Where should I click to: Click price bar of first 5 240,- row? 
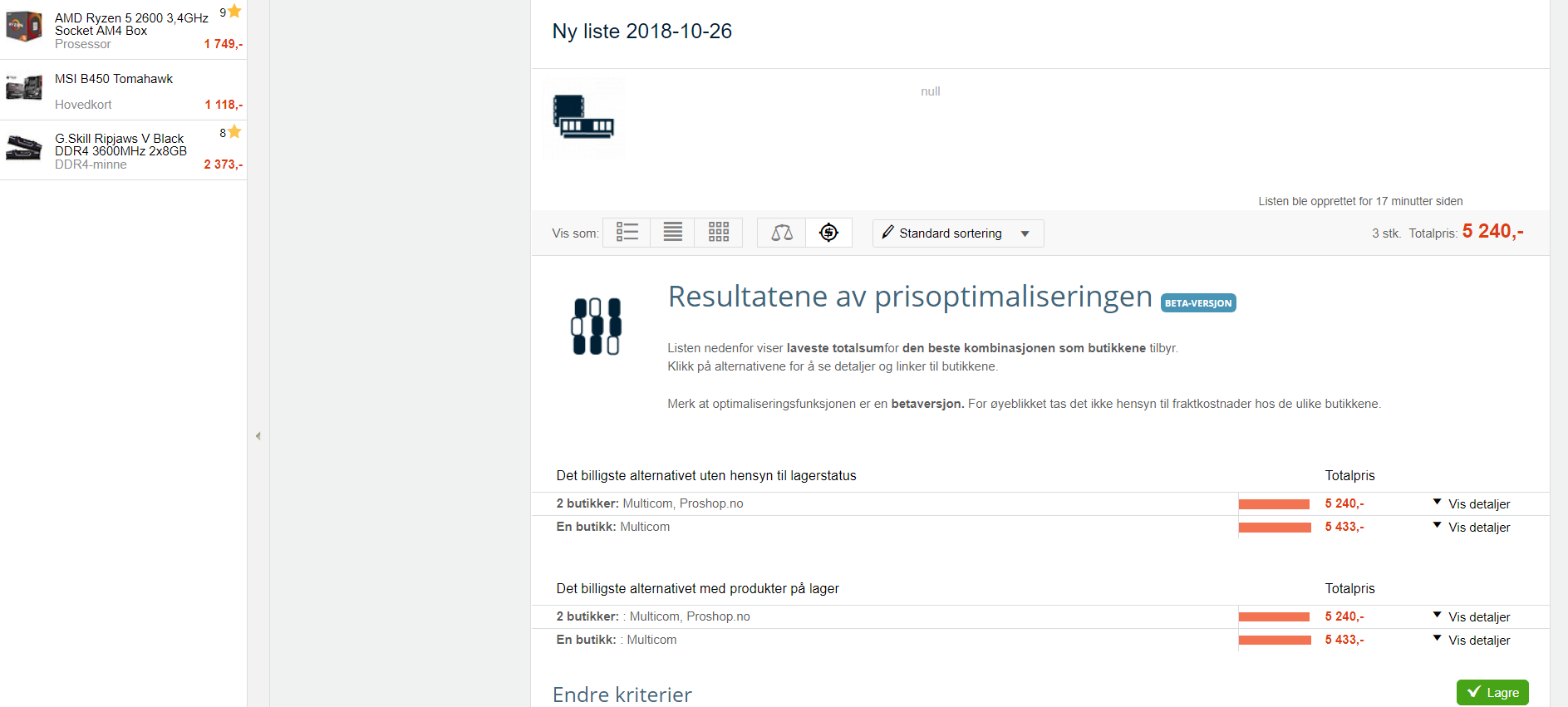(x=1274, y=504)
